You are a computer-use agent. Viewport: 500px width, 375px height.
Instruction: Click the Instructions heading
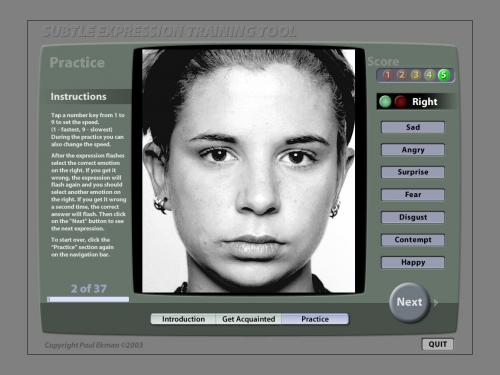click(x=78, y=97)
